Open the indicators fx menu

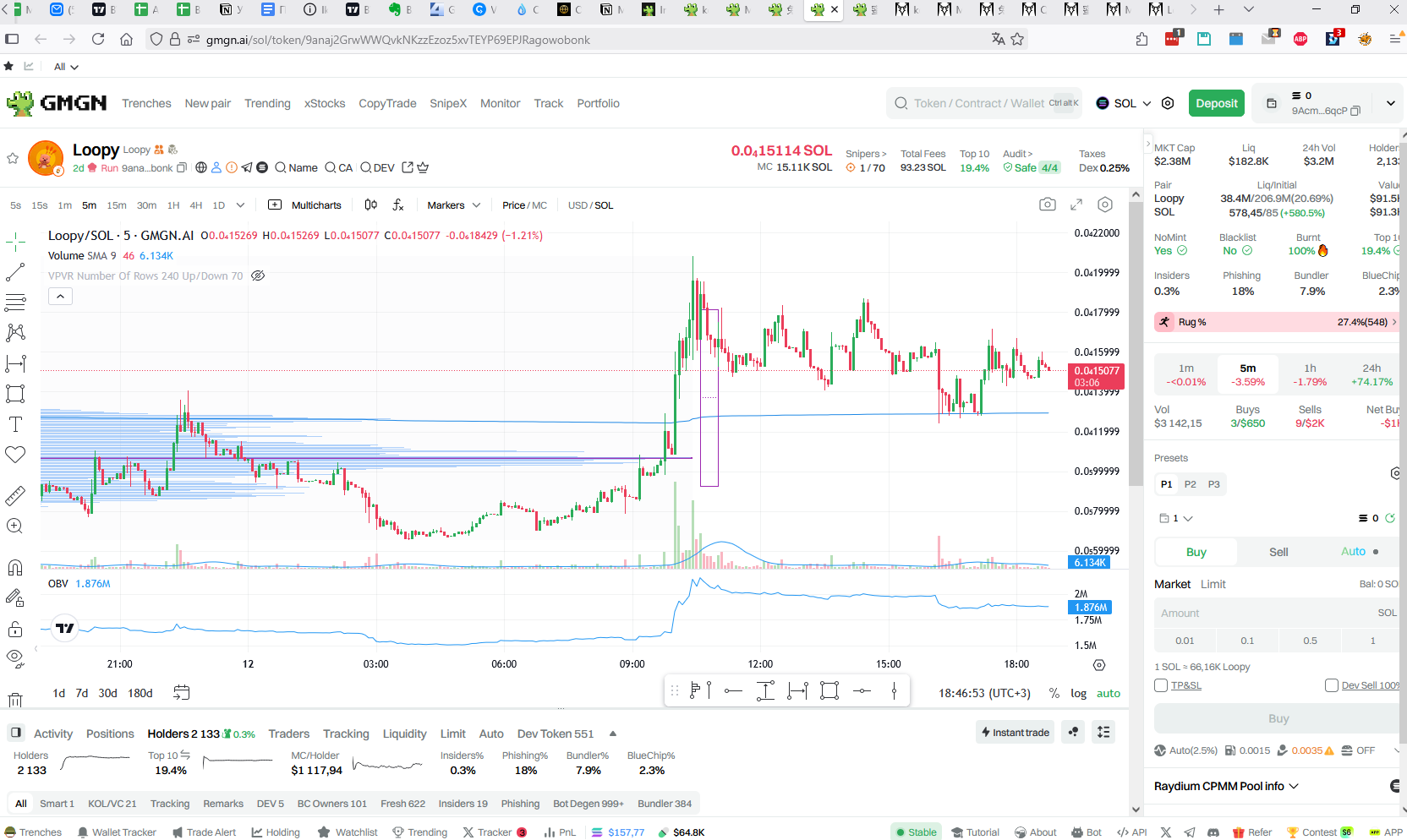pyautogui.click(x=398, y=205)
